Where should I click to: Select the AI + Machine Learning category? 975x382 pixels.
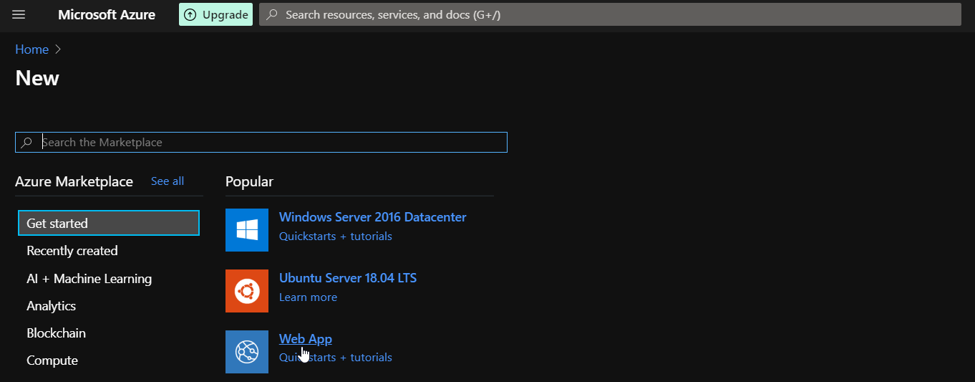click(89, 279)
